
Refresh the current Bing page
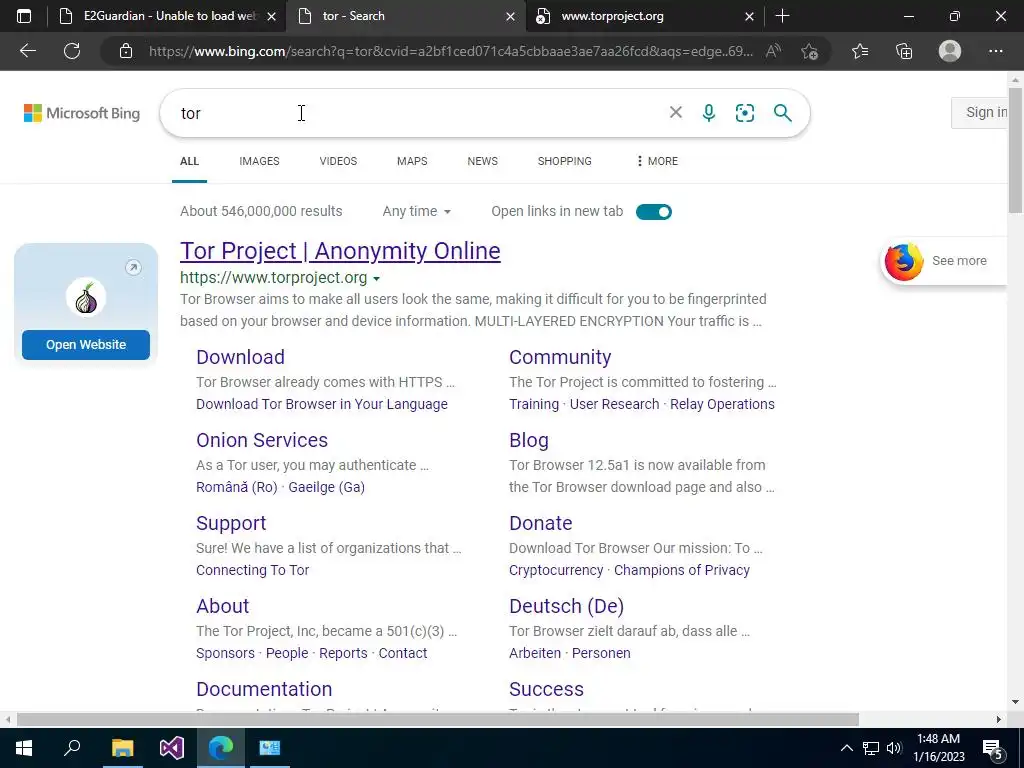pyautogui.click(x=72, y=51)
